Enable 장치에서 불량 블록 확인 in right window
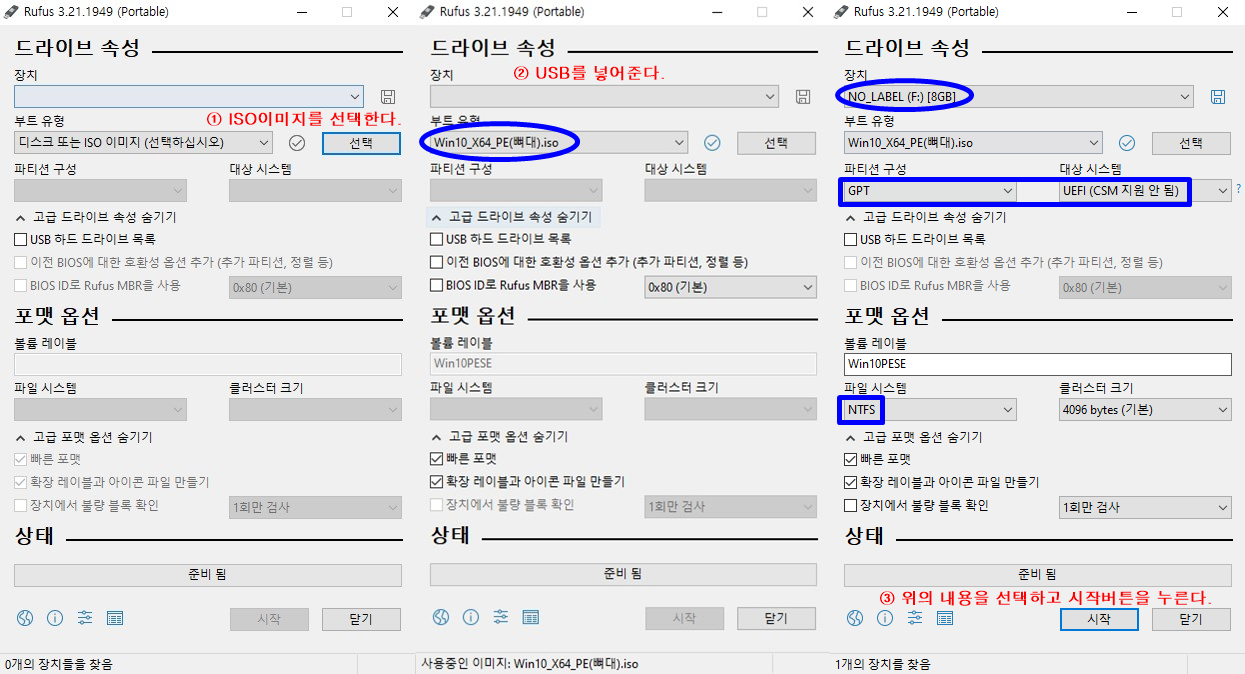The height and width of the screenshot is (674, 1245). [x=851, y=506]
